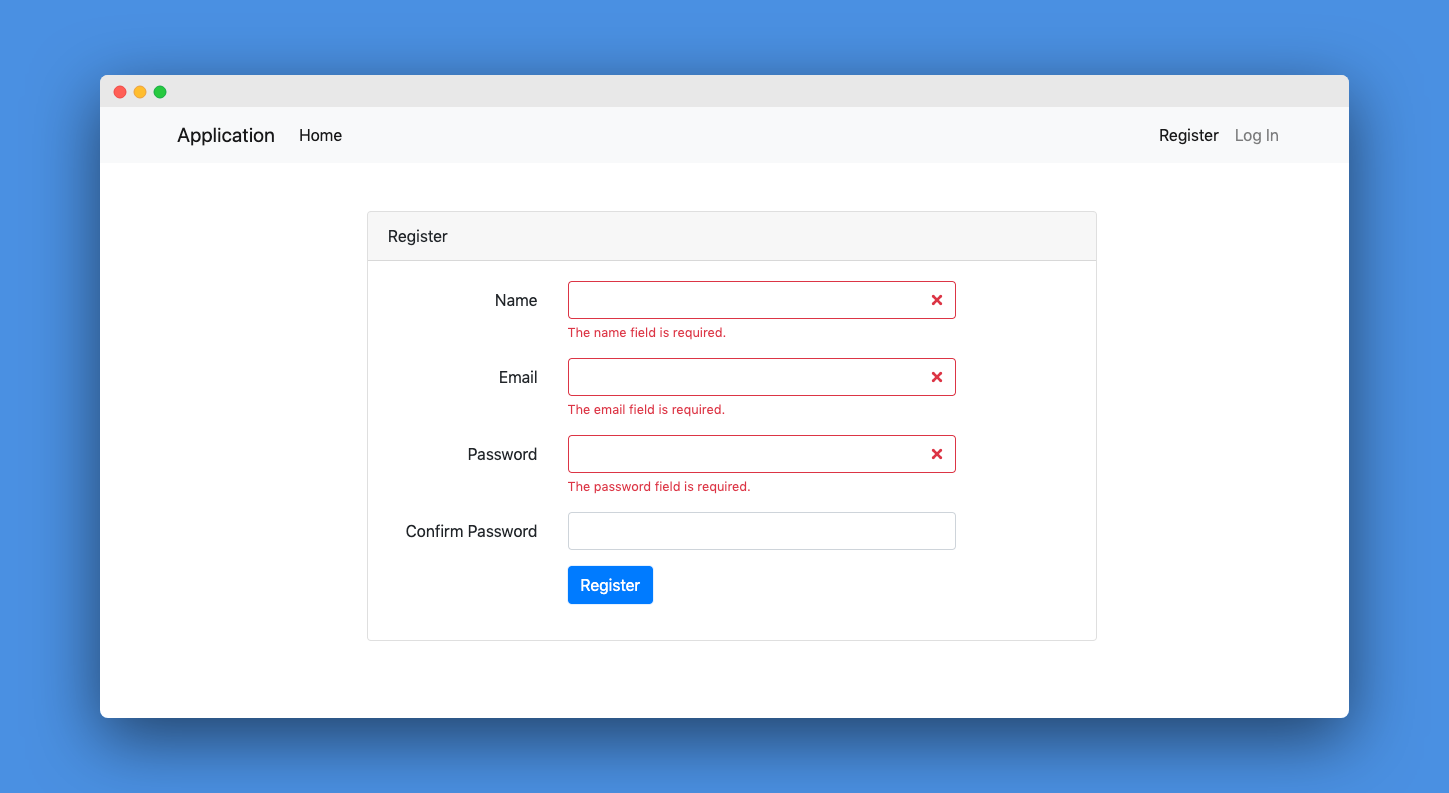
Task: Focus the Confirm Password input field
Action: (x=762, y=531)
